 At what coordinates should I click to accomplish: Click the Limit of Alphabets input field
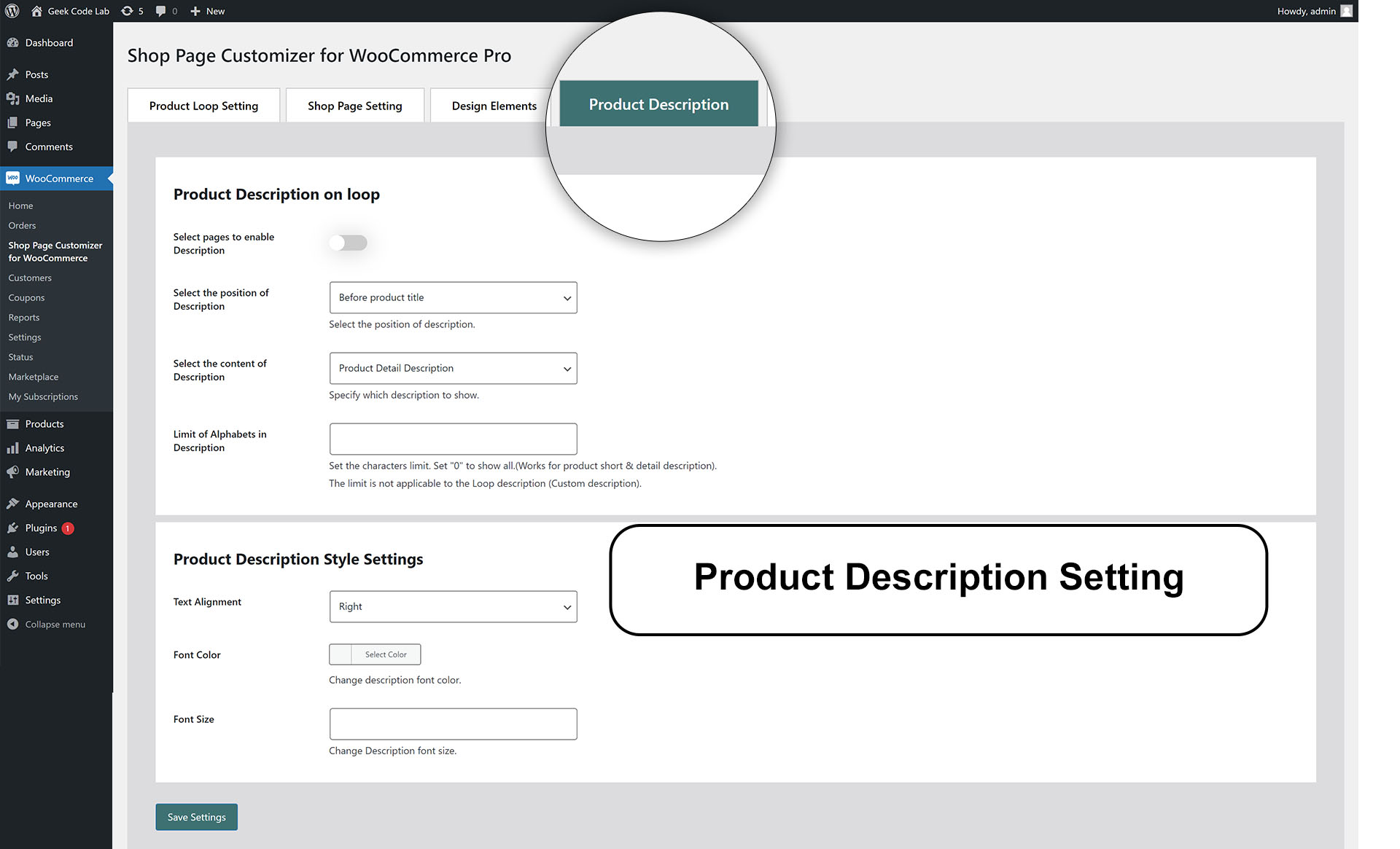point(453,439)
